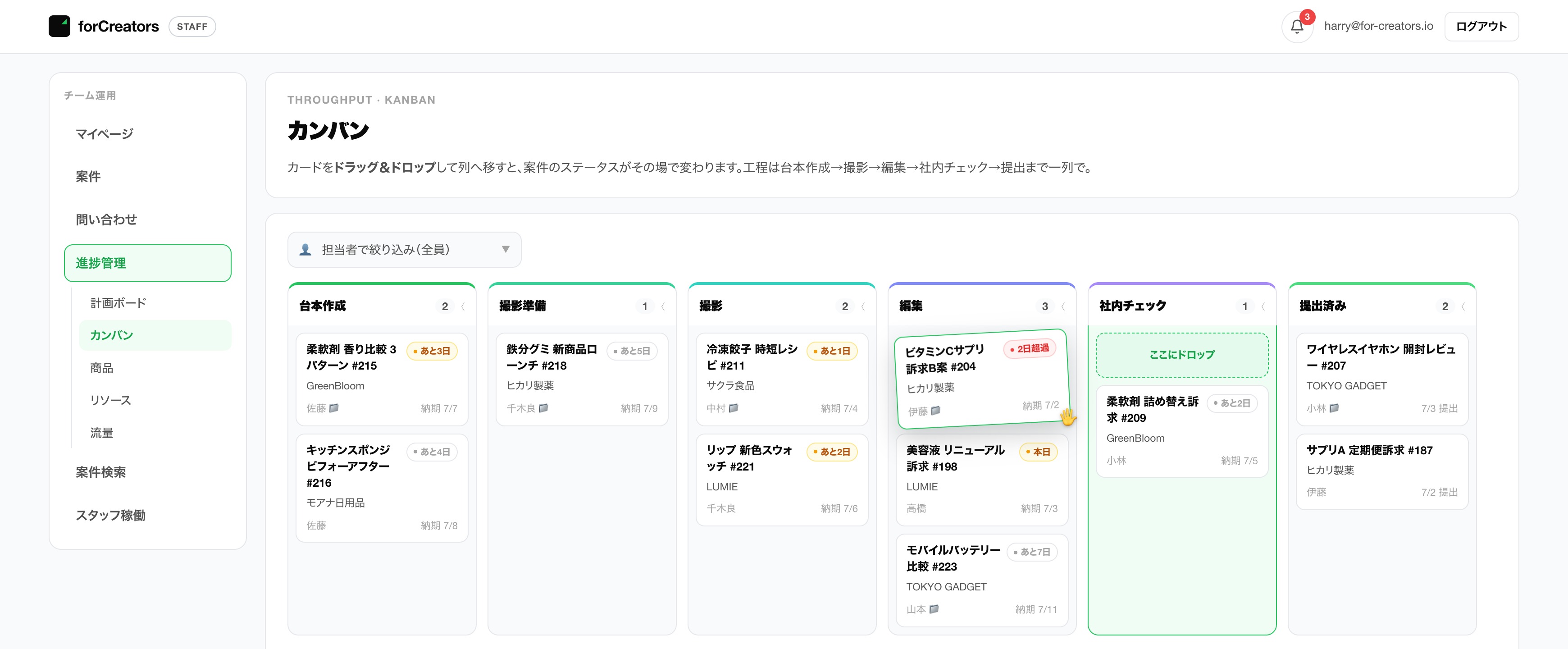
Task: Open card 美容液 リニューアル訴求 #198
Action: [981, 480]
